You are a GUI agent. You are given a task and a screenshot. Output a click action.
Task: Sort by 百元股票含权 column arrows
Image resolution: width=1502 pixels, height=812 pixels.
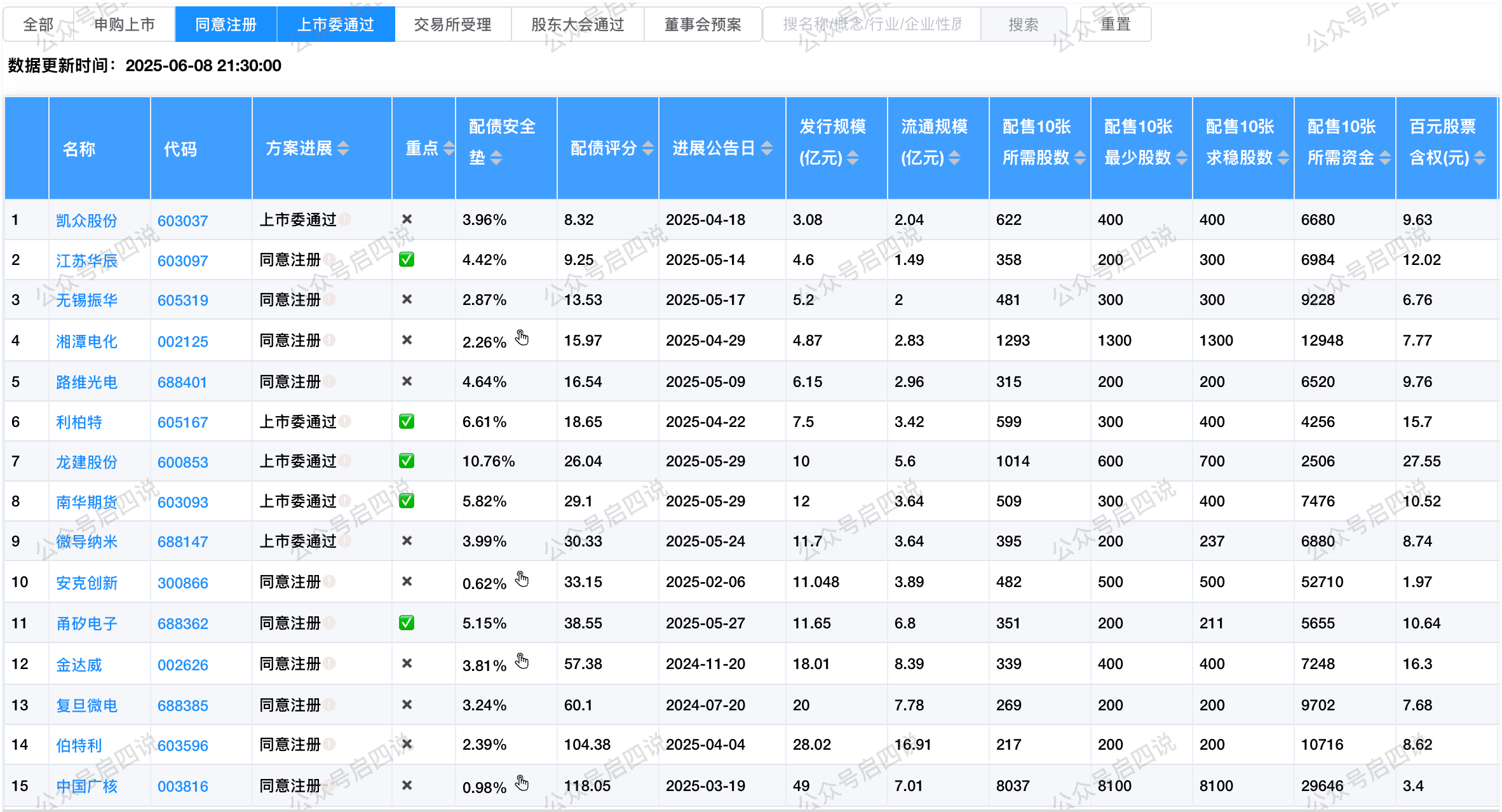pos(1480,158)
